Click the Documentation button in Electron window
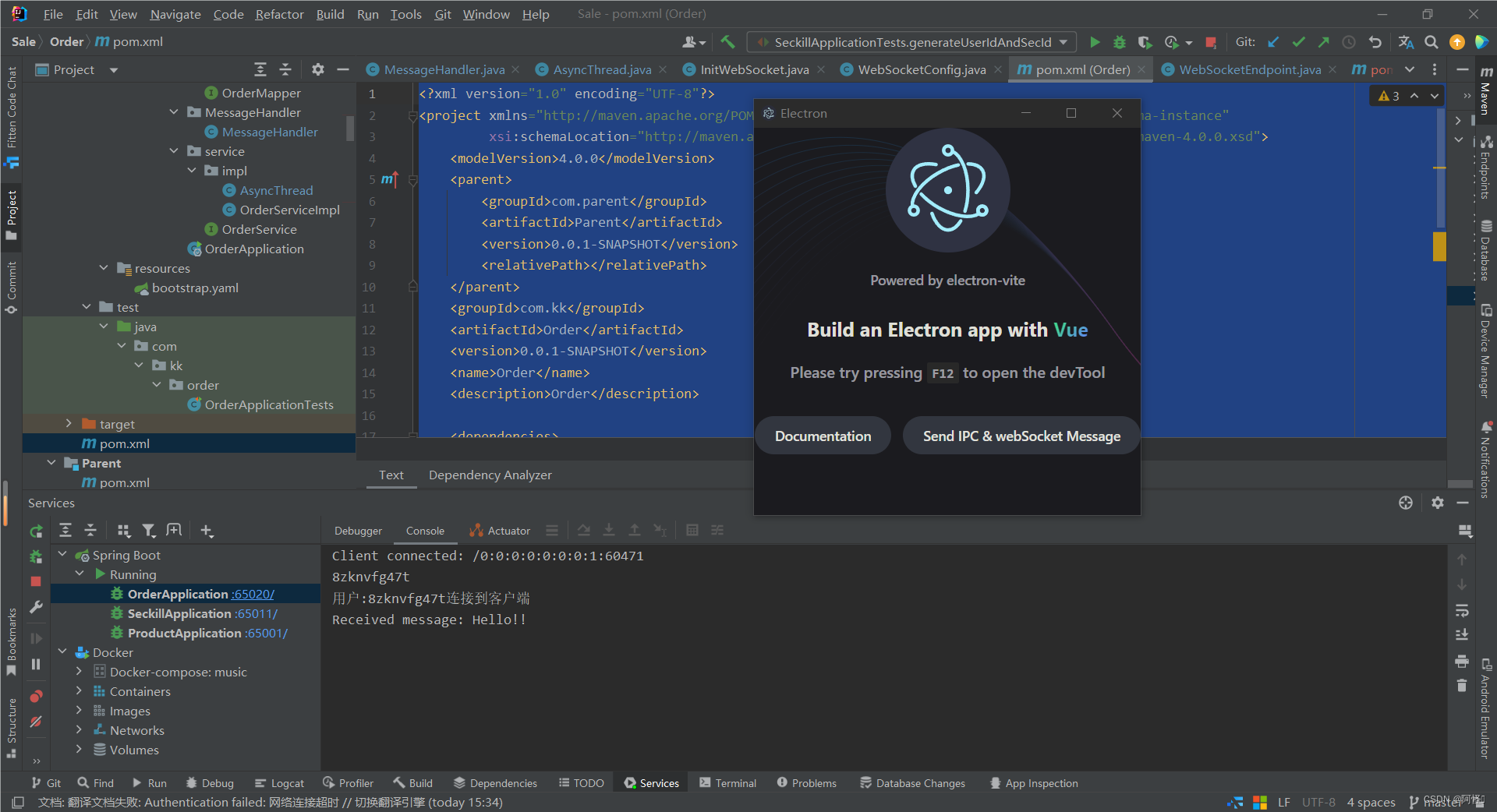Viewport: 1497px width, 812px height. coord(823,436)
